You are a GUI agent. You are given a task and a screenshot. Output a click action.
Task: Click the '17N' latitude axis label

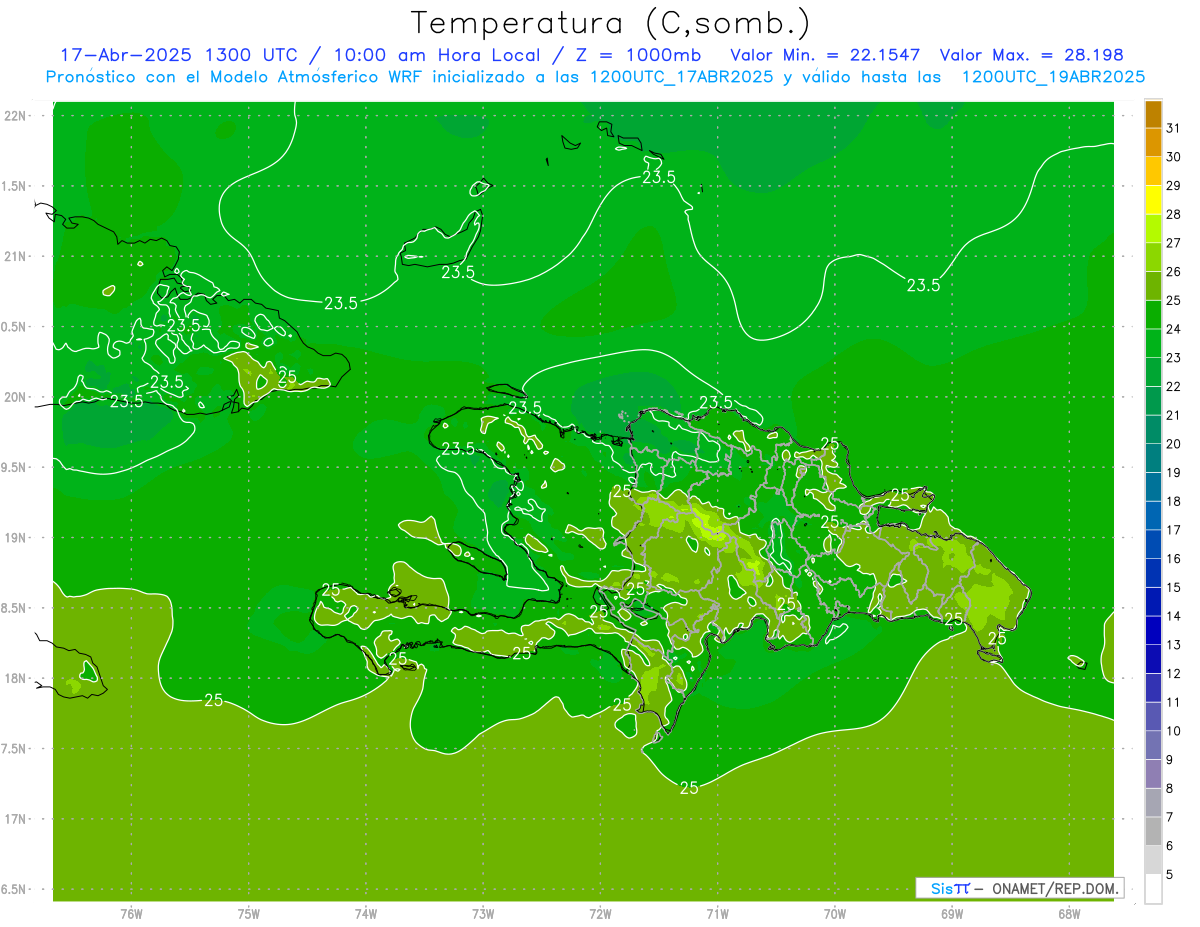(13, 819)
